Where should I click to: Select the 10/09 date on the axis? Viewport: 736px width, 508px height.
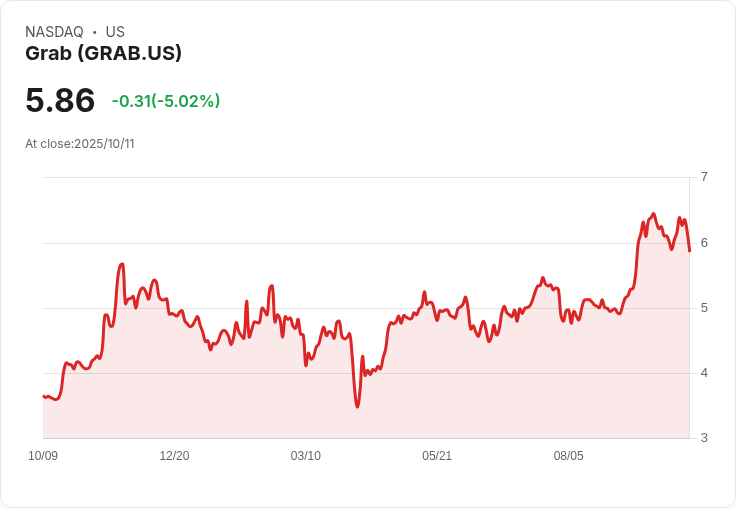pos(43,456)
